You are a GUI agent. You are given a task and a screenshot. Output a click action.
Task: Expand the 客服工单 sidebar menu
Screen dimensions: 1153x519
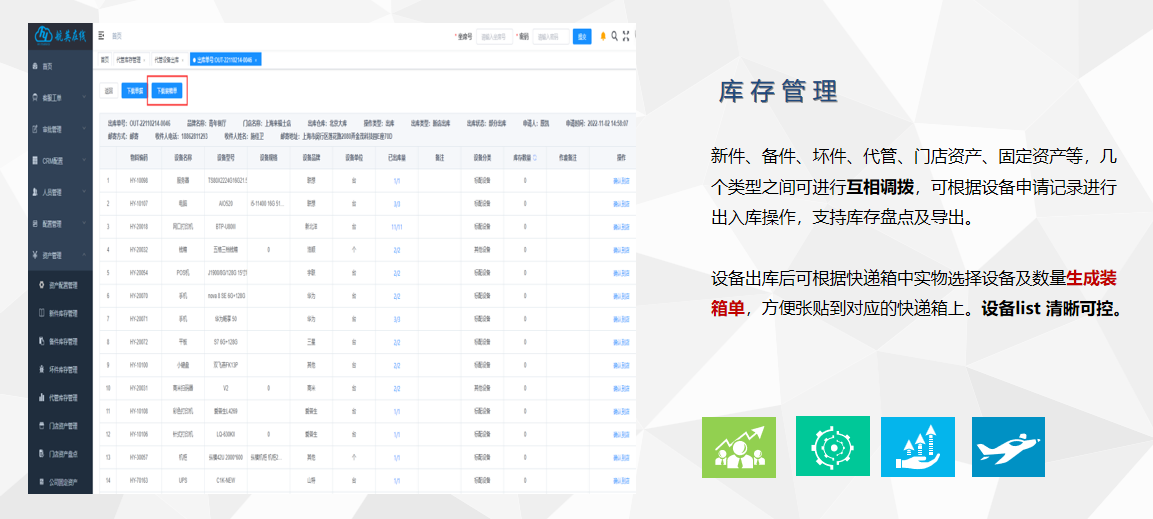tap(60, 98)
